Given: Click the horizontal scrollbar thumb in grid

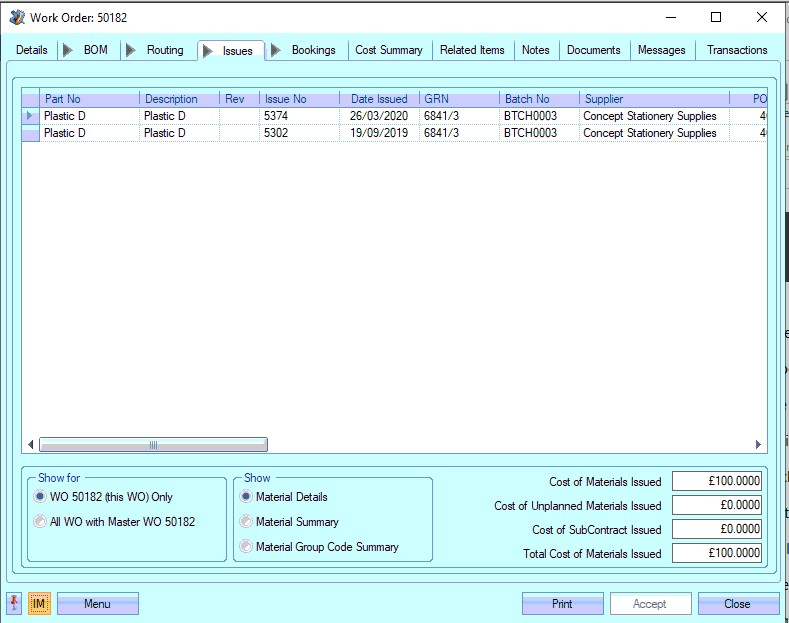Looking at the screenshot, I should 153,445.
